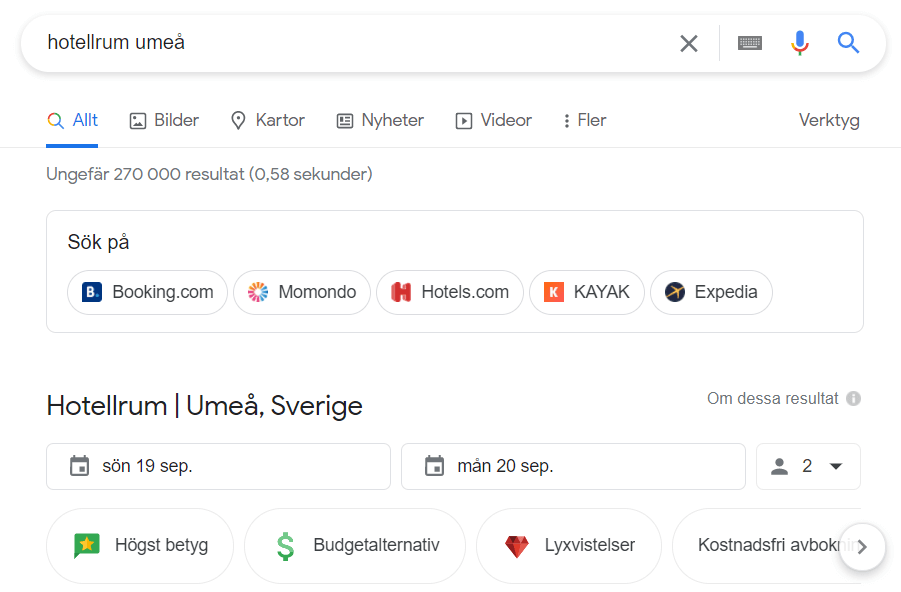Expand the Fler search options menu

pyautogui.click(x=585, y=121)
